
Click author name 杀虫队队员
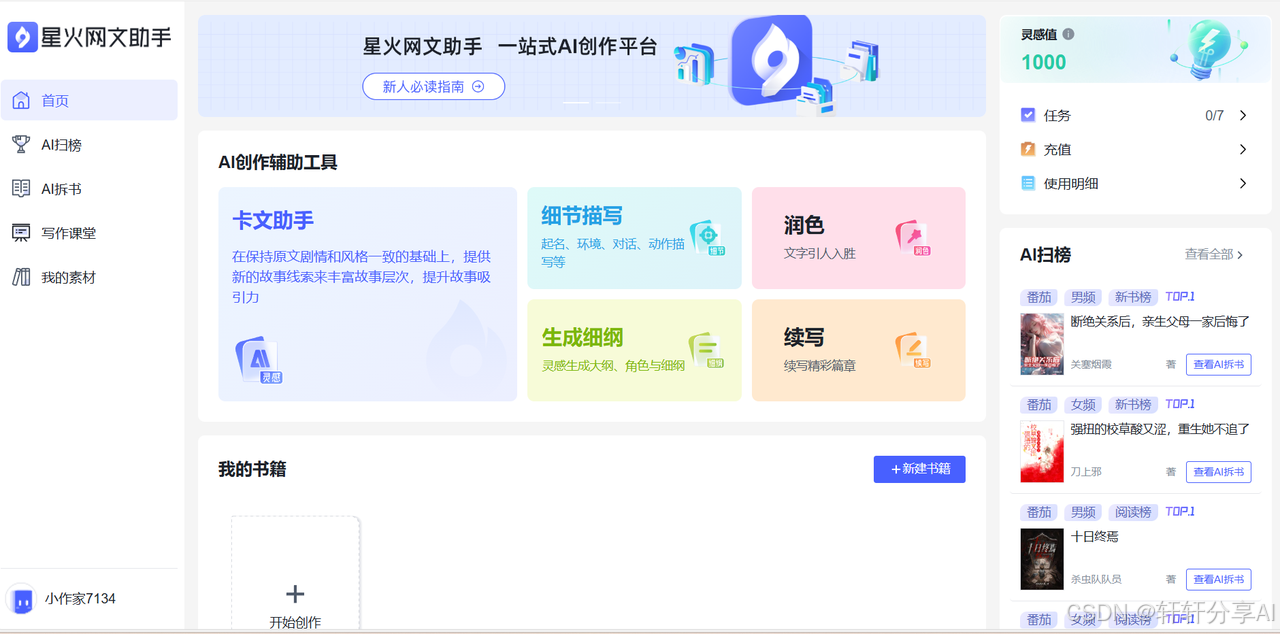(1096, 579)
